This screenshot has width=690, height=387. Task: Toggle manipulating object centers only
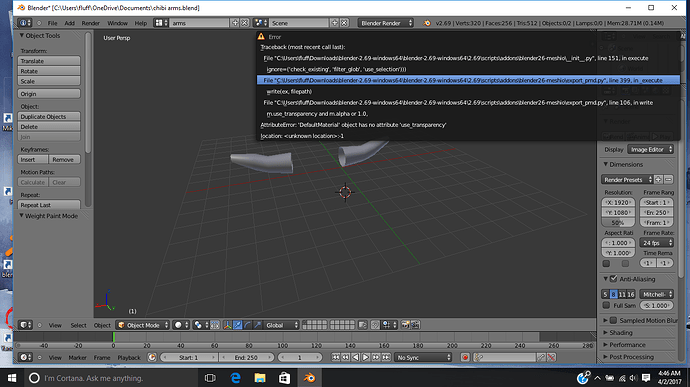[215, 325]
